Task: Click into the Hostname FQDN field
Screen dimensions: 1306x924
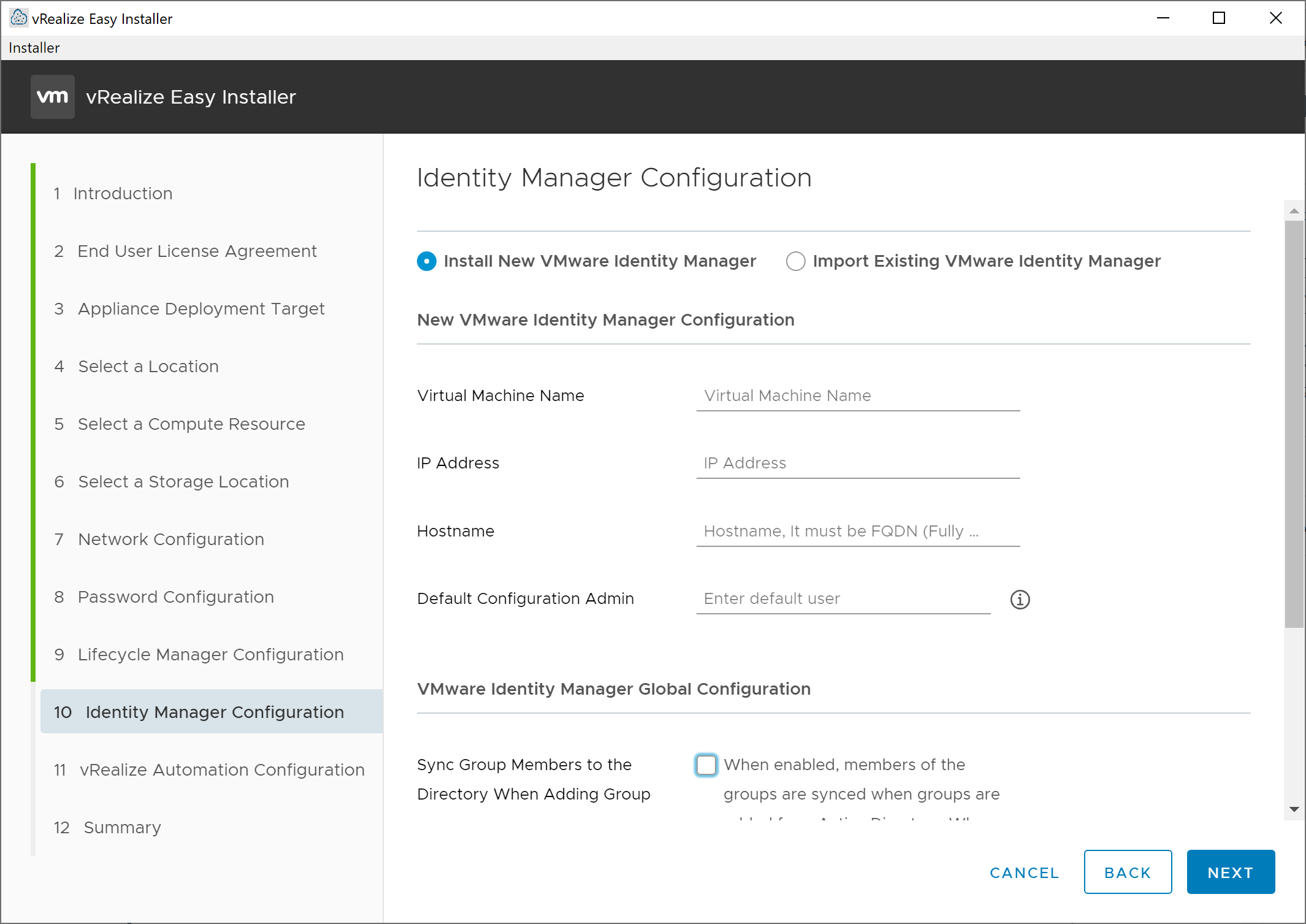Action: (857, 531)
